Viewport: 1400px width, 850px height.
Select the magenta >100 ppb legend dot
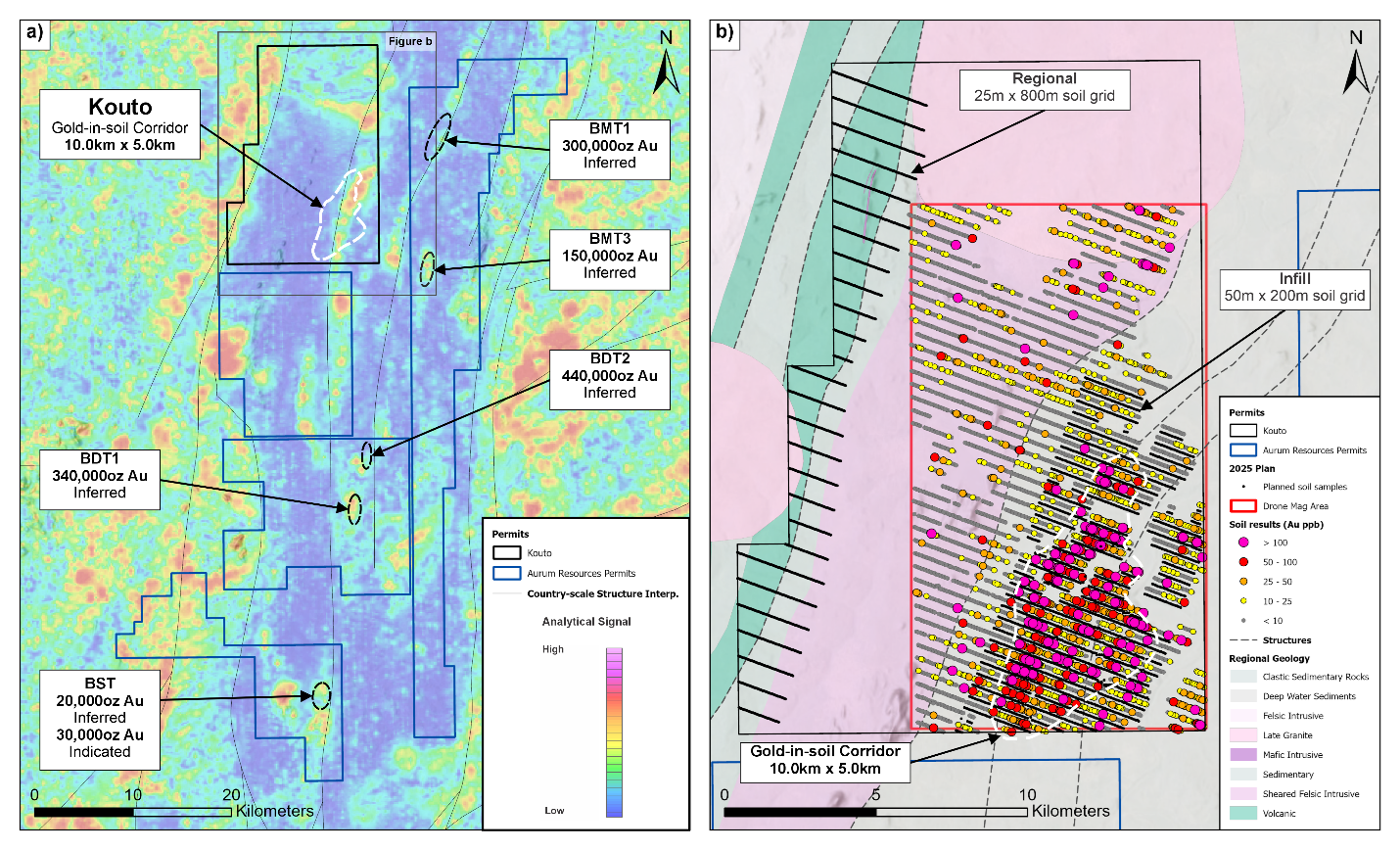[x=1243, y=543]
